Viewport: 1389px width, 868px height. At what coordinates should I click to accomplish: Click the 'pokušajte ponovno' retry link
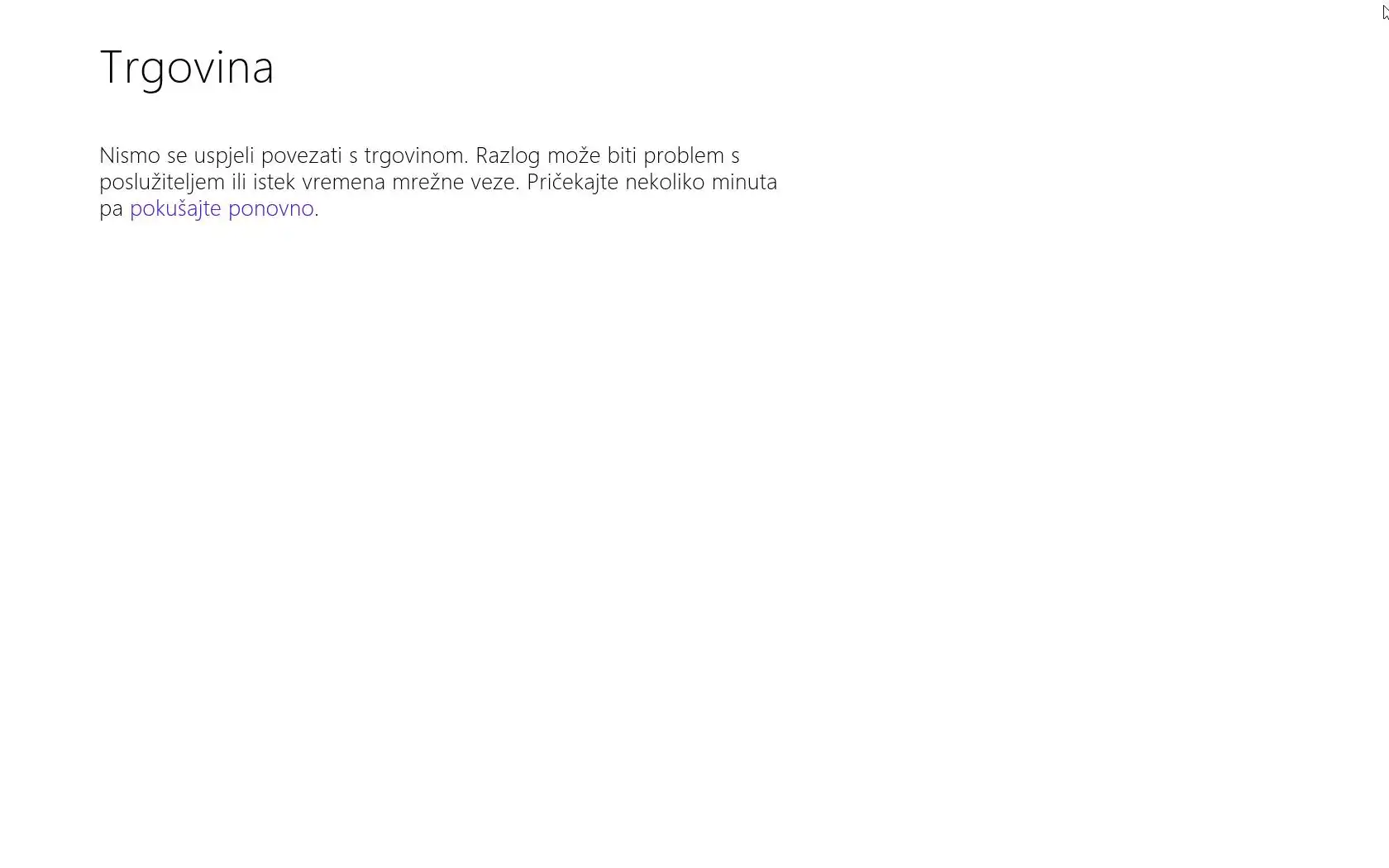tap(222, 208)
